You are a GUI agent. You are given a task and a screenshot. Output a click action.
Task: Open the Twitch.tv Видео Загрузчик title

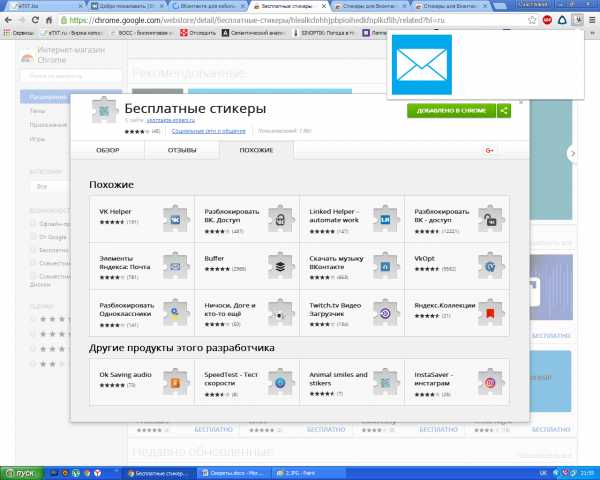point(335,309)
